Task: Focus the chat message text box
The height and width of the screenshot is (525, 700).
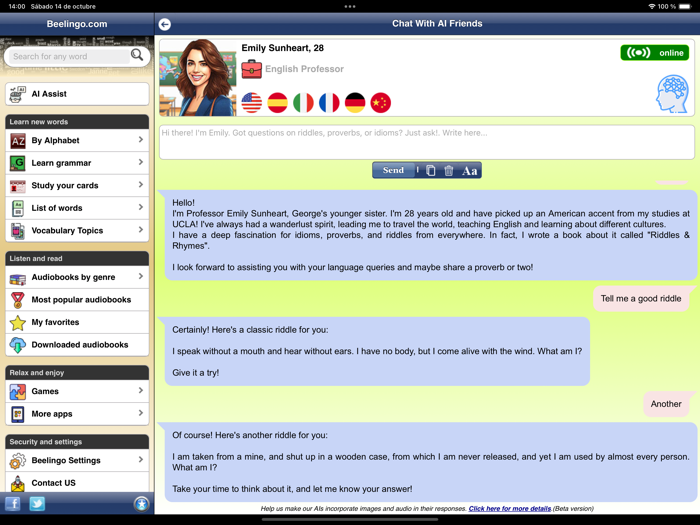Action: (x=427, y=142)
